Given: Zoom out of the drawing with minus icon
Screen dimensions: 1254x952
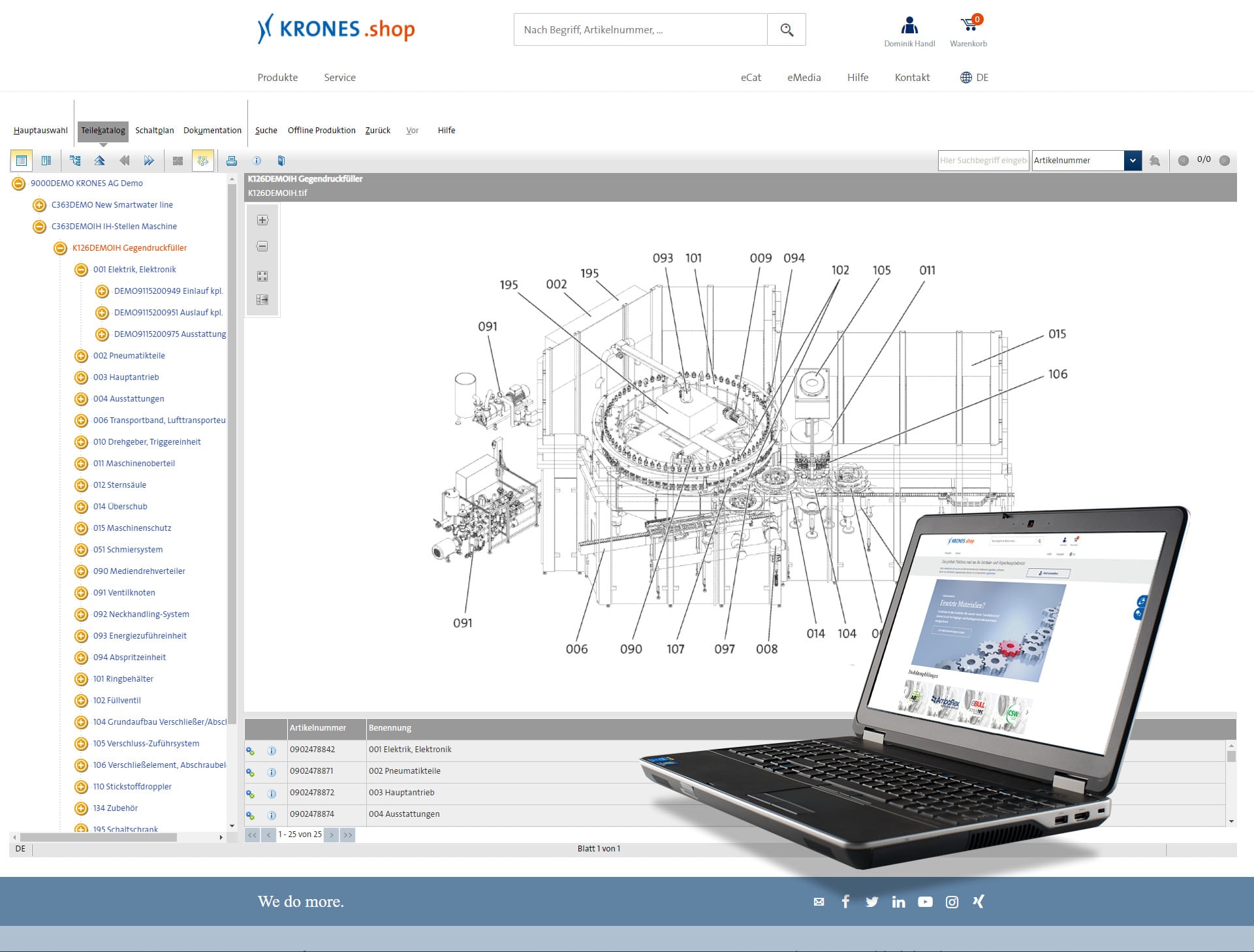Looking at the screenshot, I should 262,247.
